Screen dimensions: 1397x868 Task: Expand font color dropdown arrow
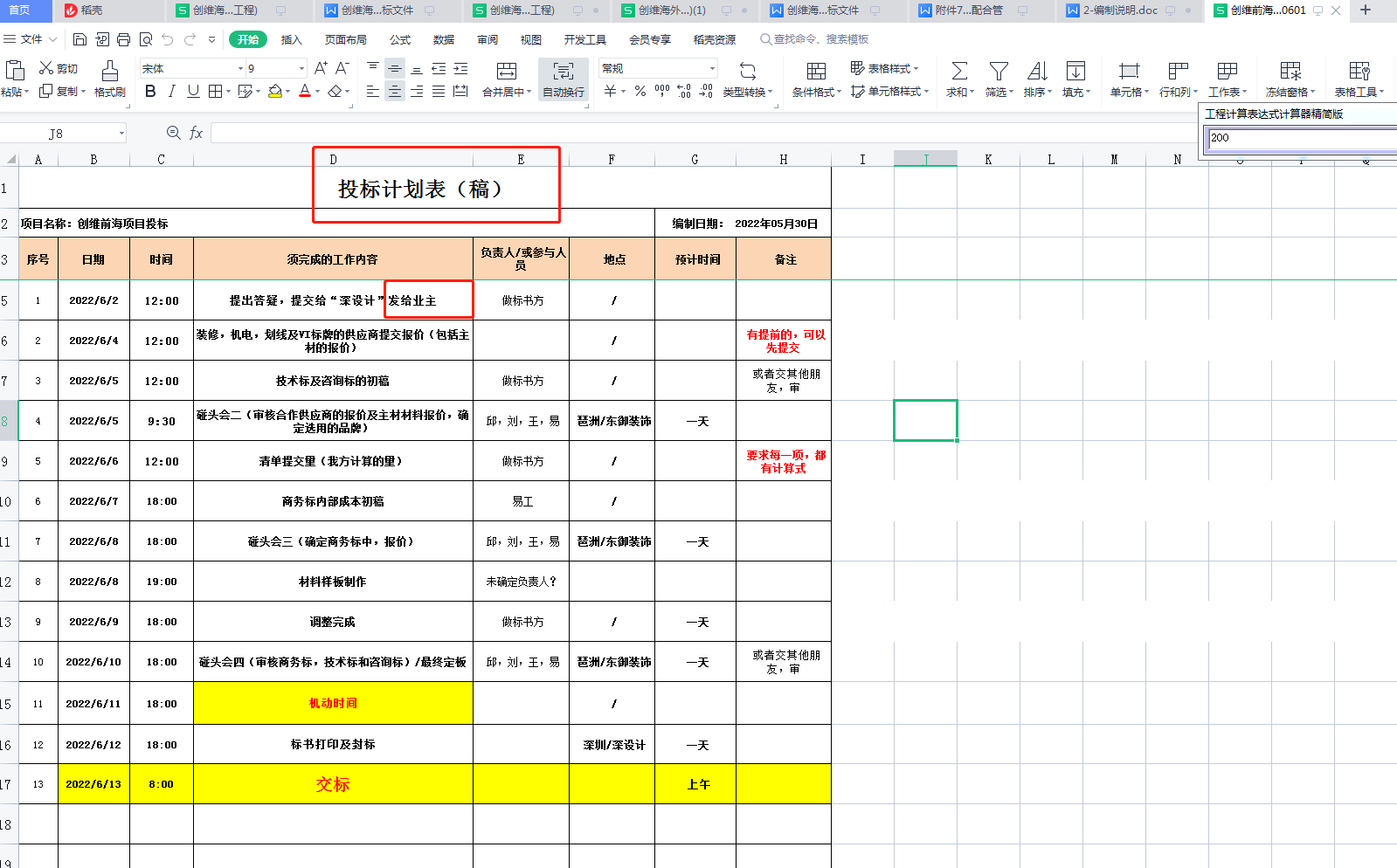[317, 91]
